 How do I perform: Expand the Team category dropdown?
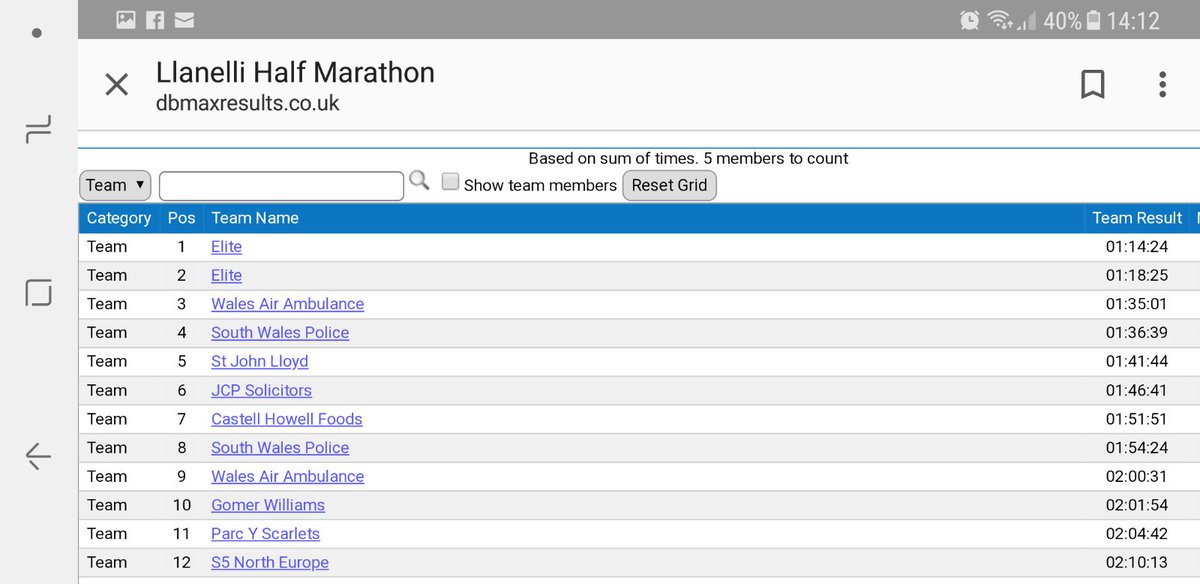[115, 185]
